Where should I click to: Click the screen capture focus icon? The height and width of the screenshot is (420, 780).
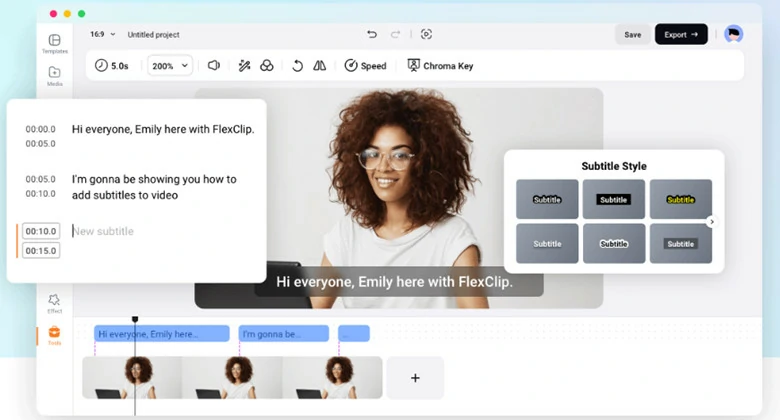pyautogui.click(x=426, y=34)
